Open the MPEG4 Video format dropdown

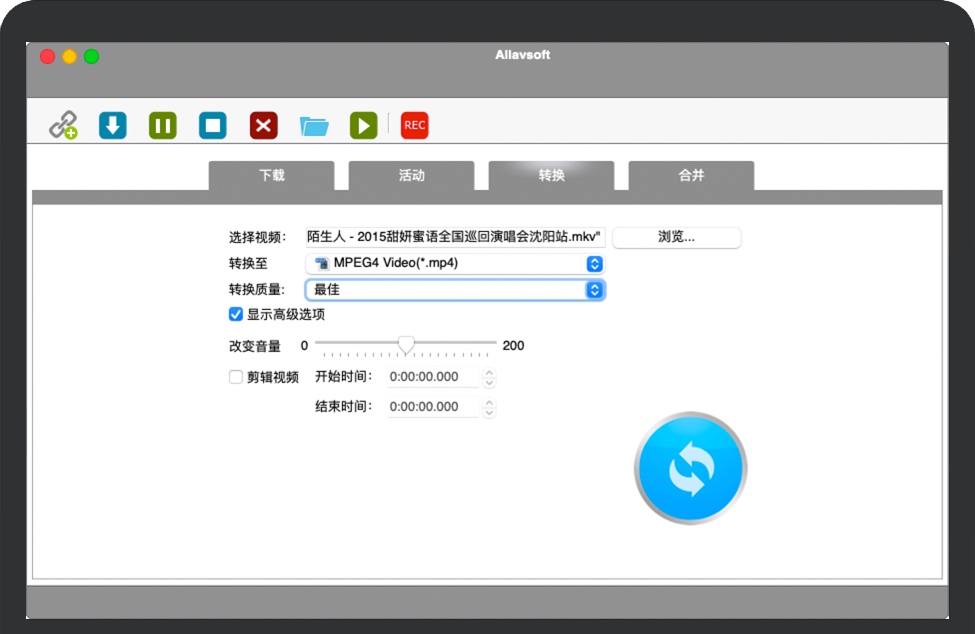[x=455, y=264]
